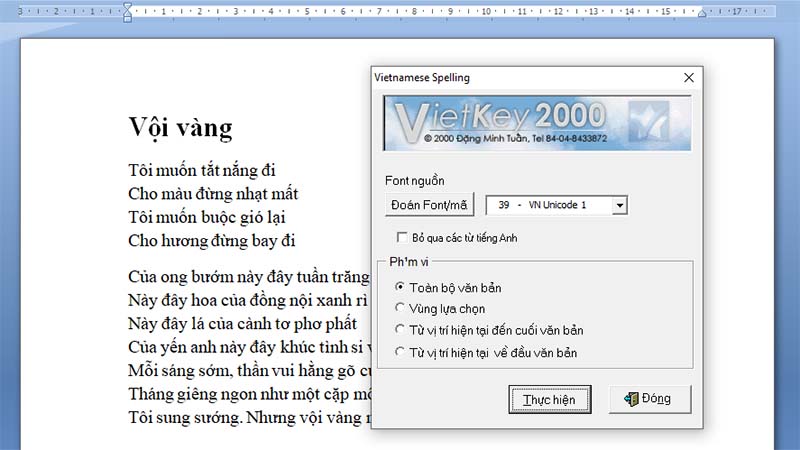Select the Toàn bộ văn bản radio option
Image resolution: width=800 pixels, height=450 pixels.
[x=400, y=287]
